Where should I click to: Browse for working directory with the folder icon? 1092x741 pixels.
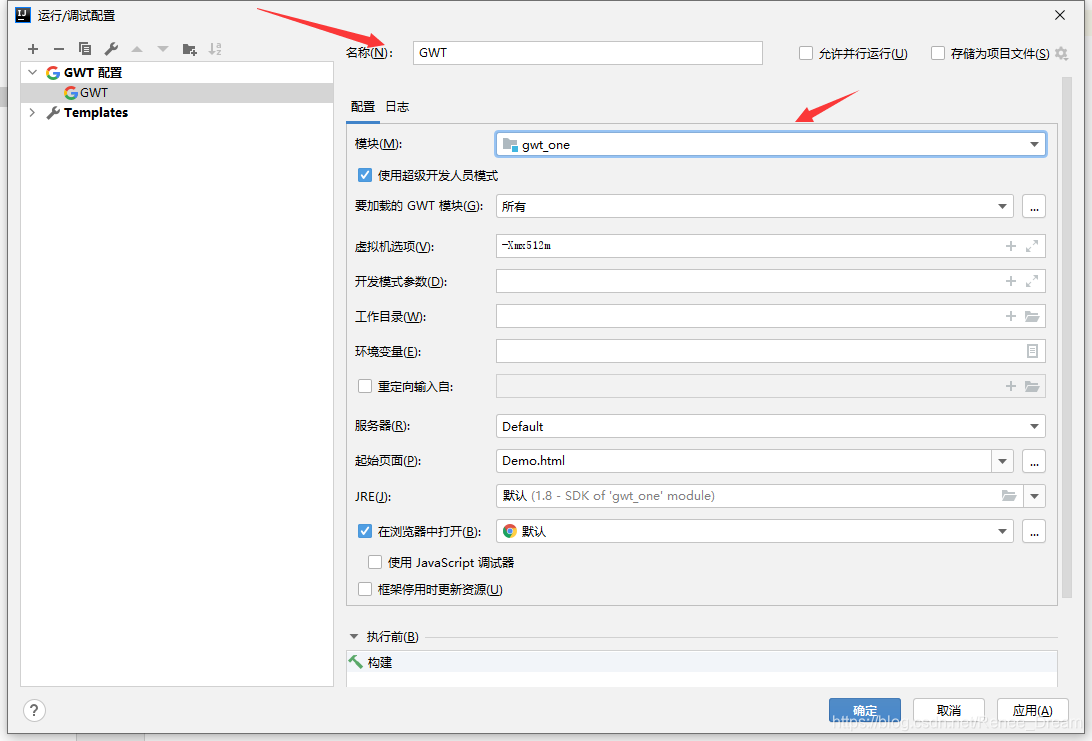click(x=1032, y=316)
